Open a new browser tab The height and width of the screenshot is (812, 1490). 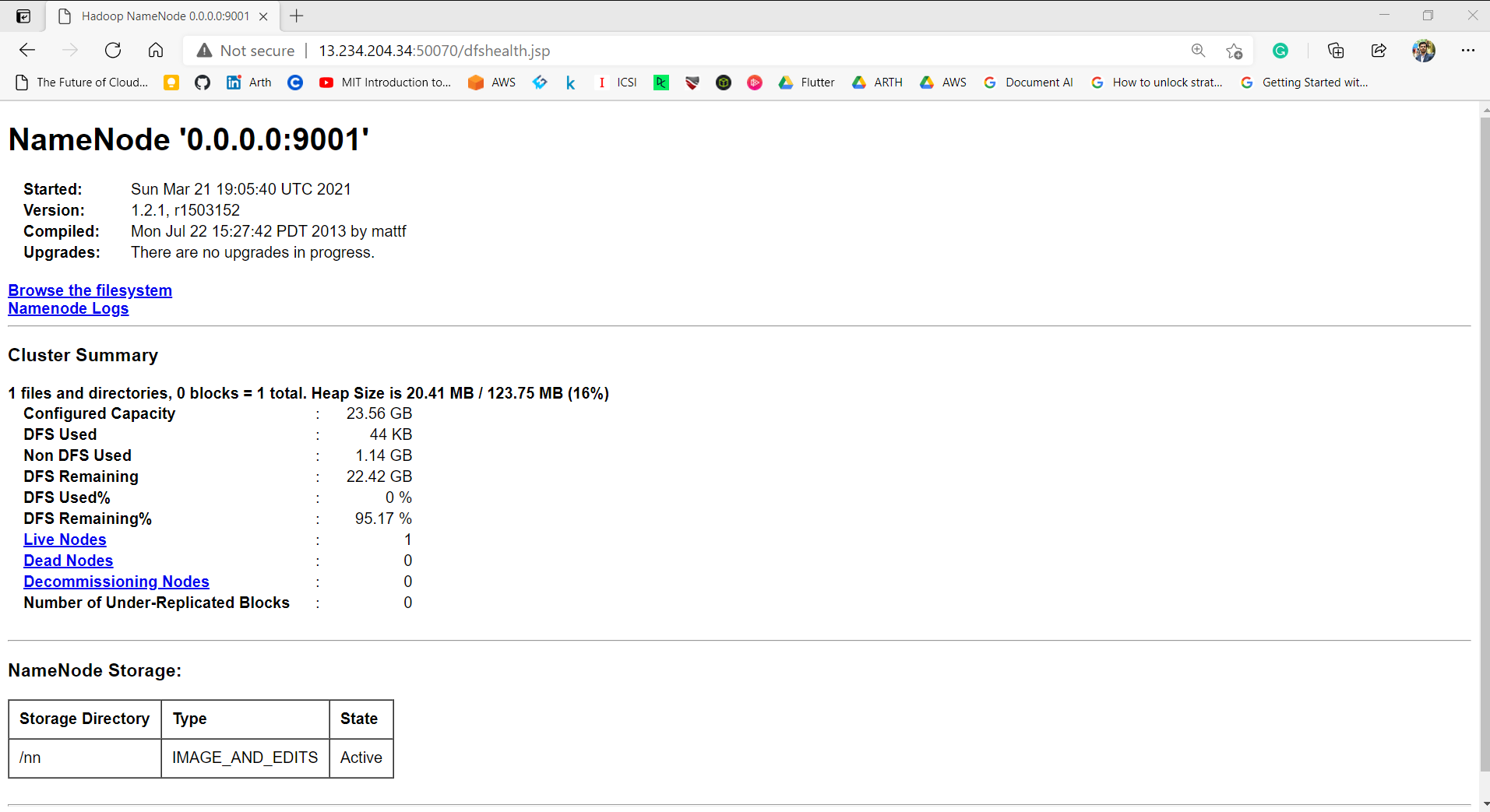click(296, 16)
